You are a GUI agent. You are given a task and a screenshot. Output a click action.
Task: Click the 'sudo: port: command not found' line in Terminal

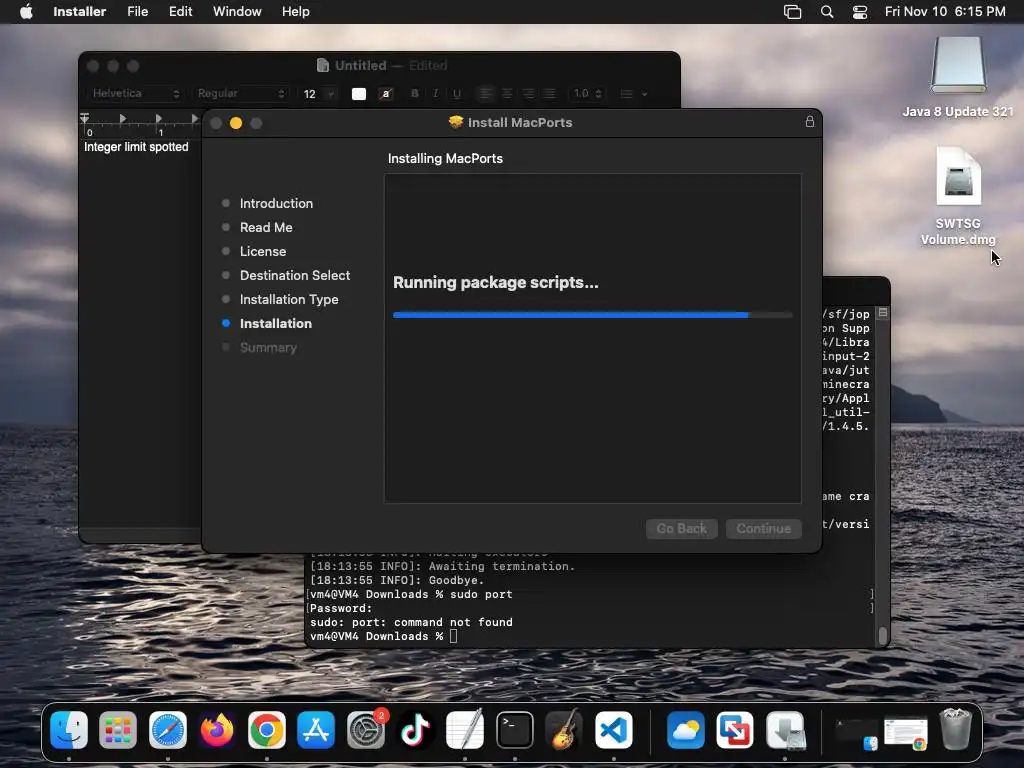[x=411, y=622]
